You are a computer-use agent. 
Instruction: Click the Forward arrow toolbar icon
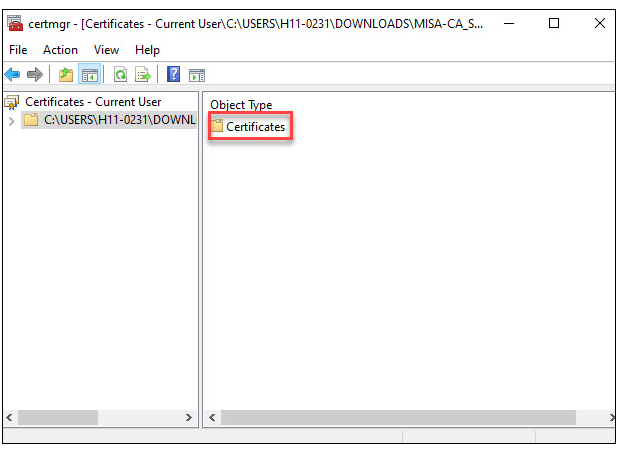(x=35, y=75)
